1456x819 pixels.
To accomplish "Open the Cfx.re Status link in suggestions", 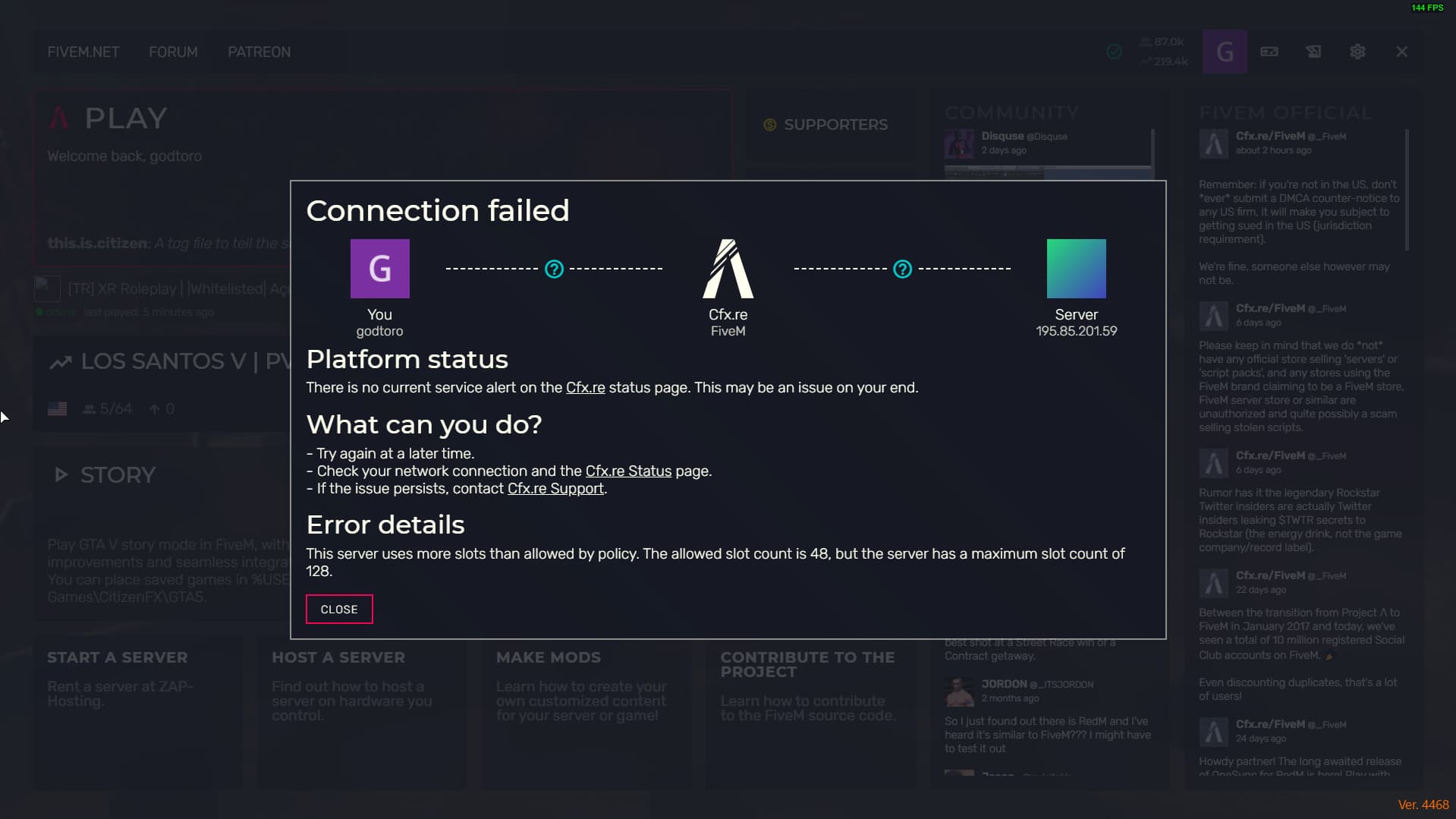I will (x=628, y=471).
